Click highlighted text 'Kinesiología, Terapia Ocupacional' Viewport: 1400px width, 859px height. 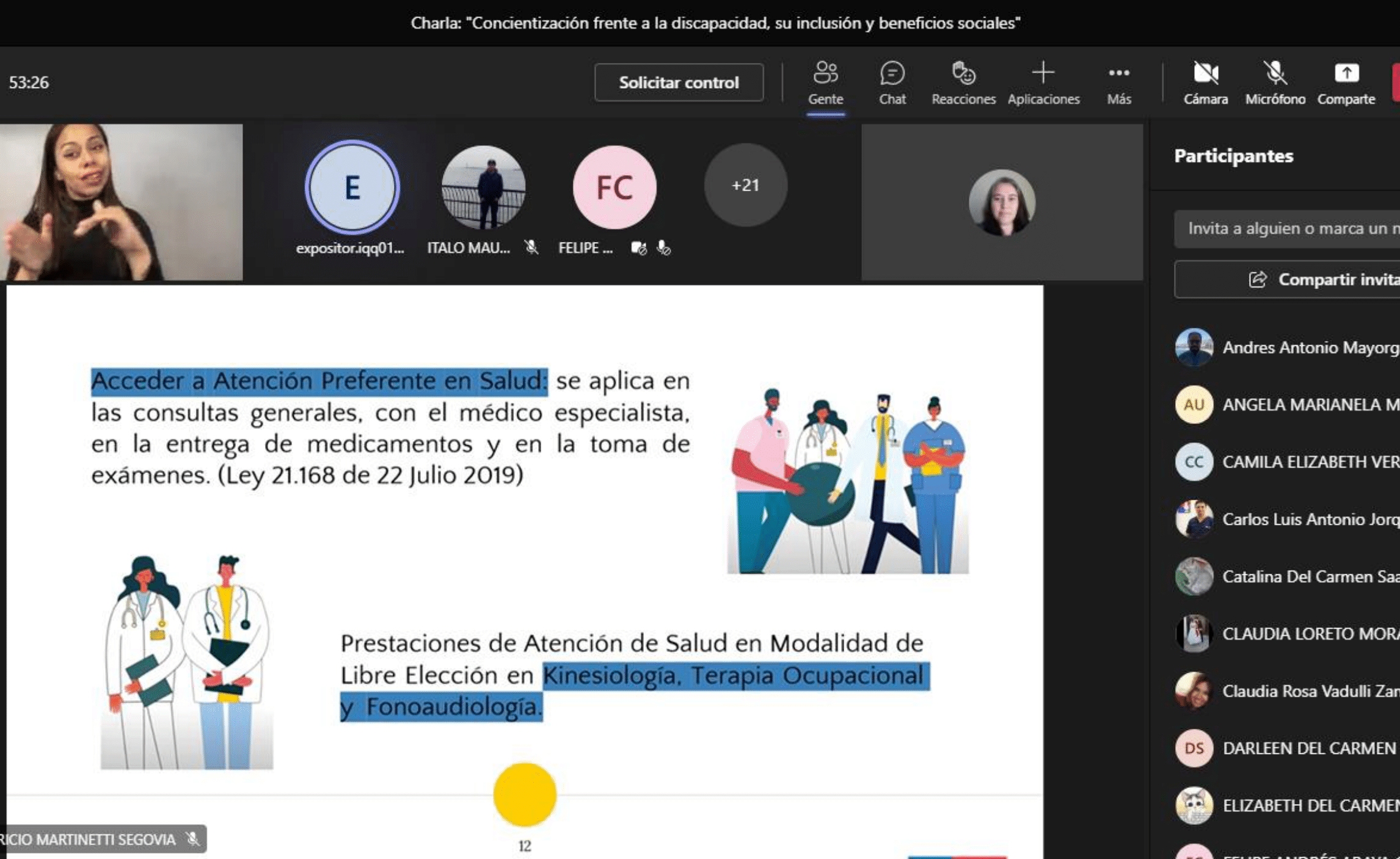coord(735,676)
